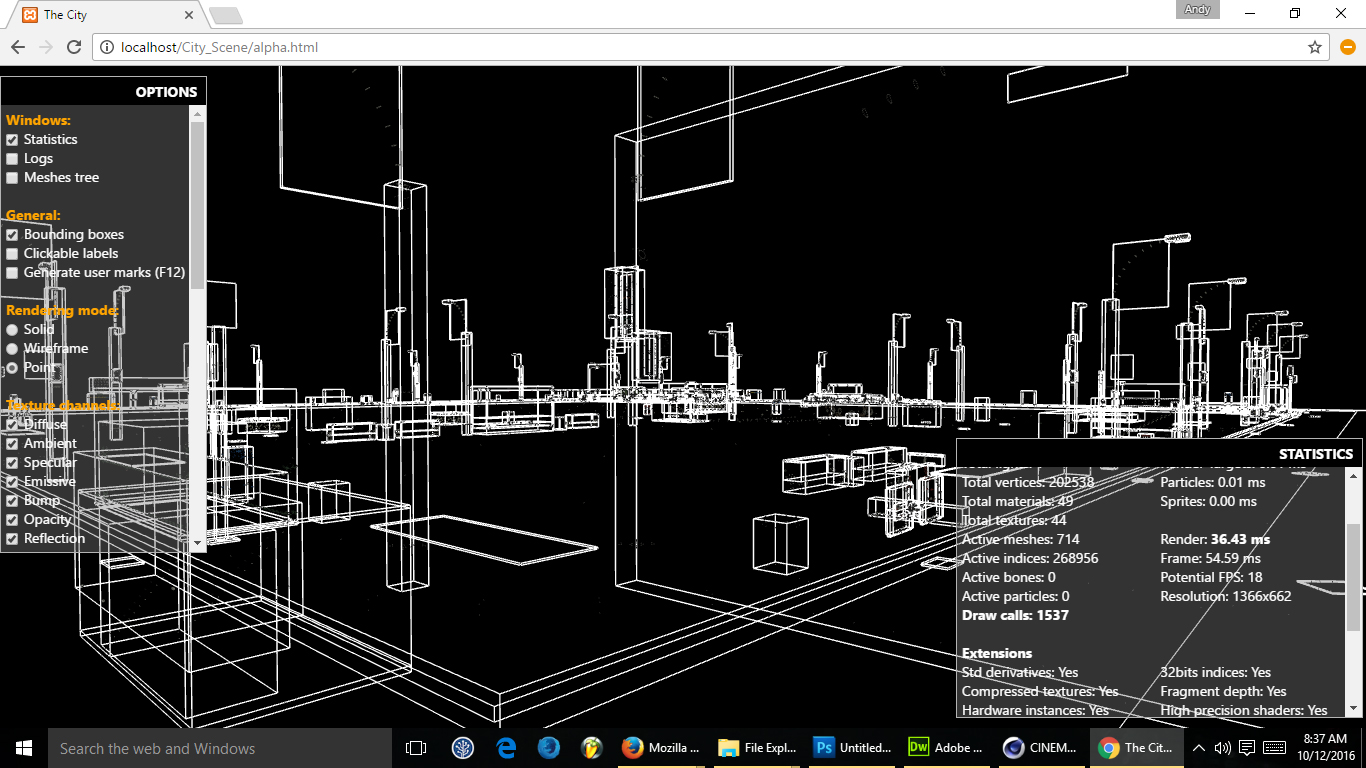Image resolution: width=1366 pixels, height=768 pixels.
Task: Disable the Bounding boxes checkbox
Action: coord(13,235)
